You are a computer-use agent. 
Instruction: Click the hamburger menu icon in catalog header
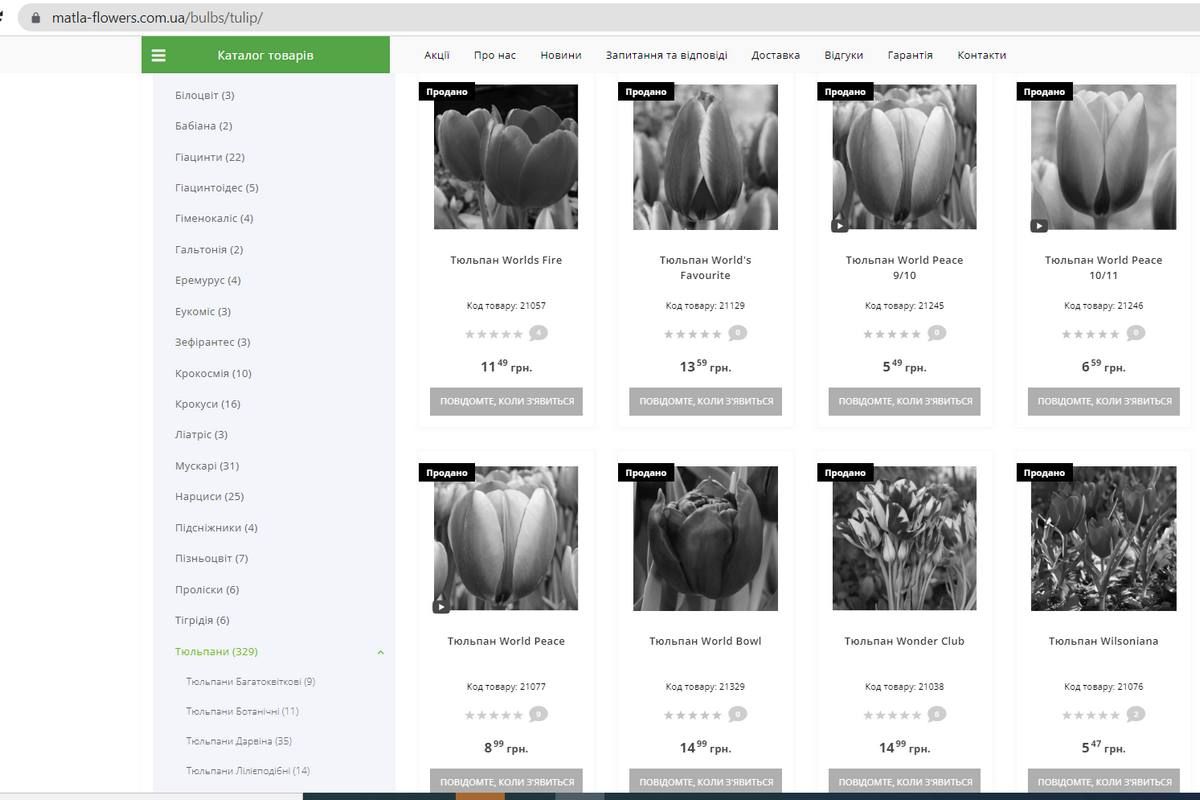pyautogui.click(x=159, y=56)
